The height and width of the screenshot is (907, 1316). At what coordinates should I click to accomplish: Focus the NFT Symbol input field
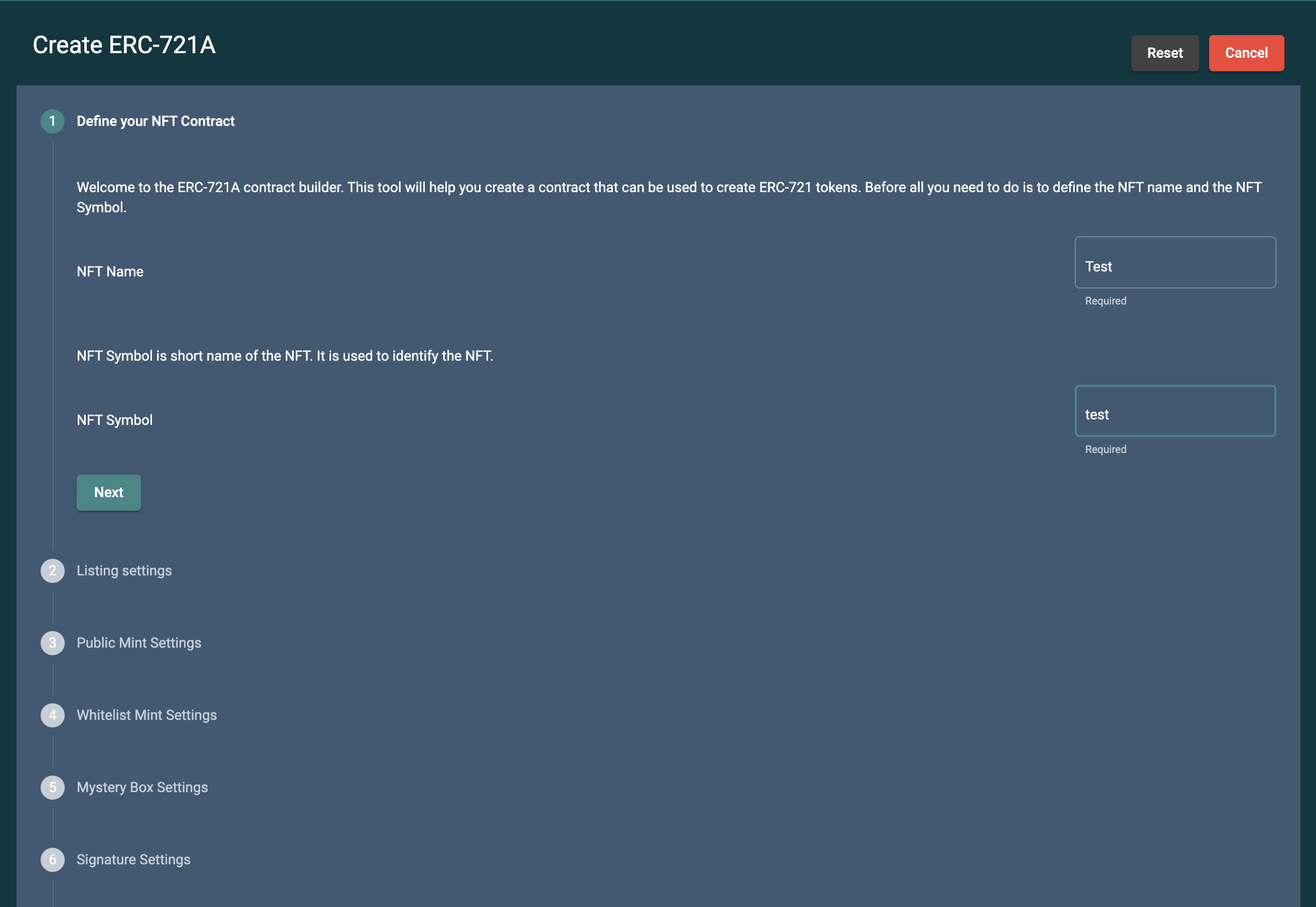[x=1175, y=411]
